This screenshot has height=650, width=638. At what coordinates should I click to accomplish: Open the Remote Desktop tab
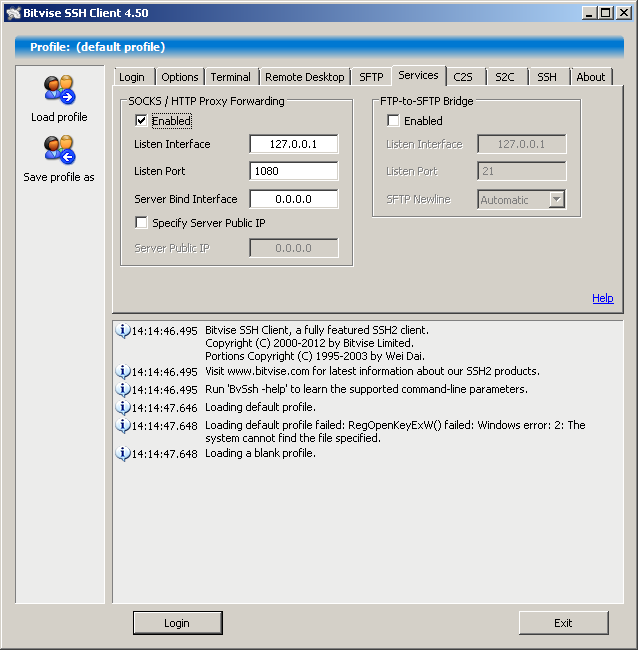coord(305,77)
